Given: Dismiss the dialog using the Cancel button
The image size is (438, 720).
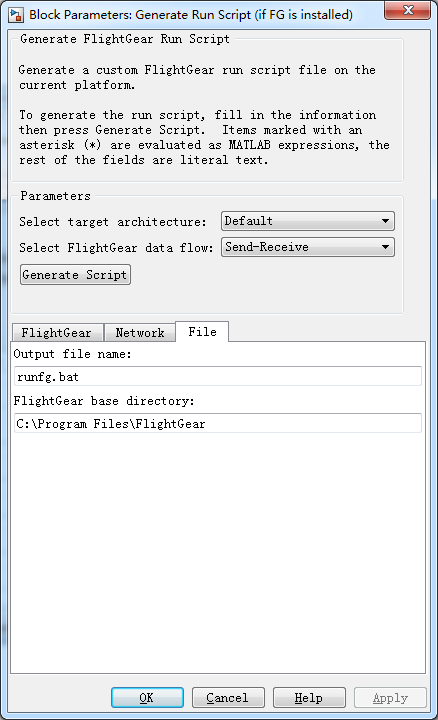Looking at the screenshot, I should click(x=228, y=698).
